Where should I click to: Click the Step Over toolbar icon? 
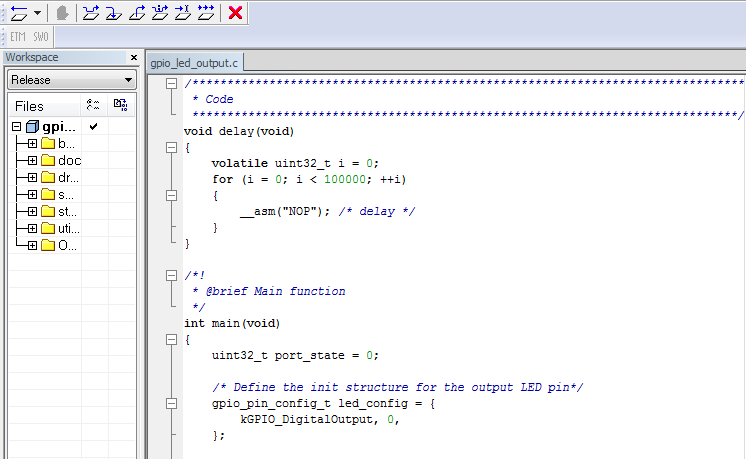(91, 13)
